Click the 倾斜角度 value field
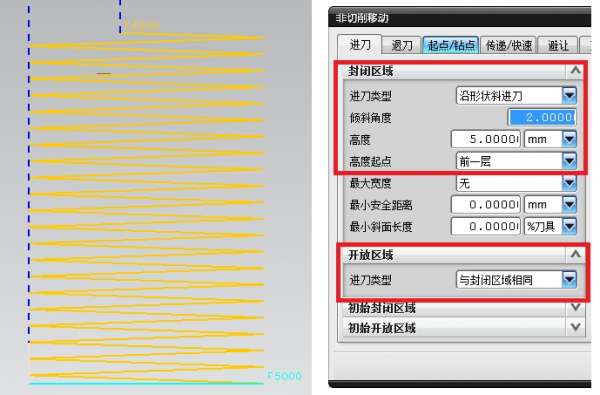The width and height of the screenshot is (600, 395). pyautogui.click(x=542, y=117)
